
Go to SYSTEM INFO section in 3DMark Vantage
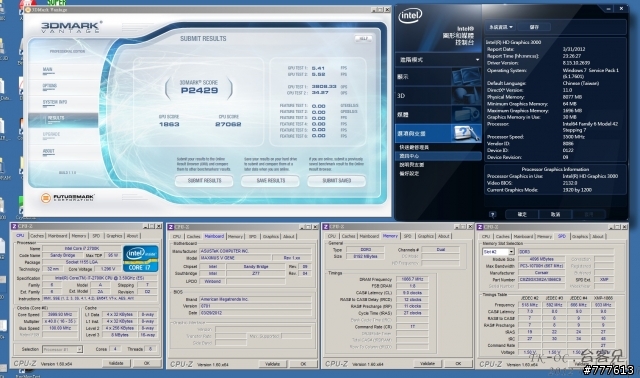click(55, 103)
